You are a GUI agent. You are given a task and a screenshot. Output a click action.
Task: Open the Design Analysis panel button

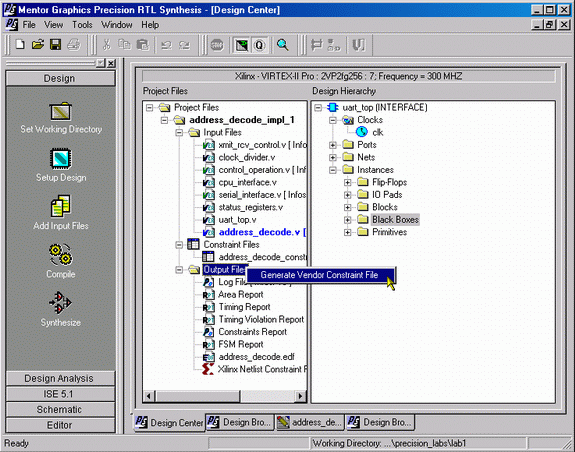tap(60, 378)
